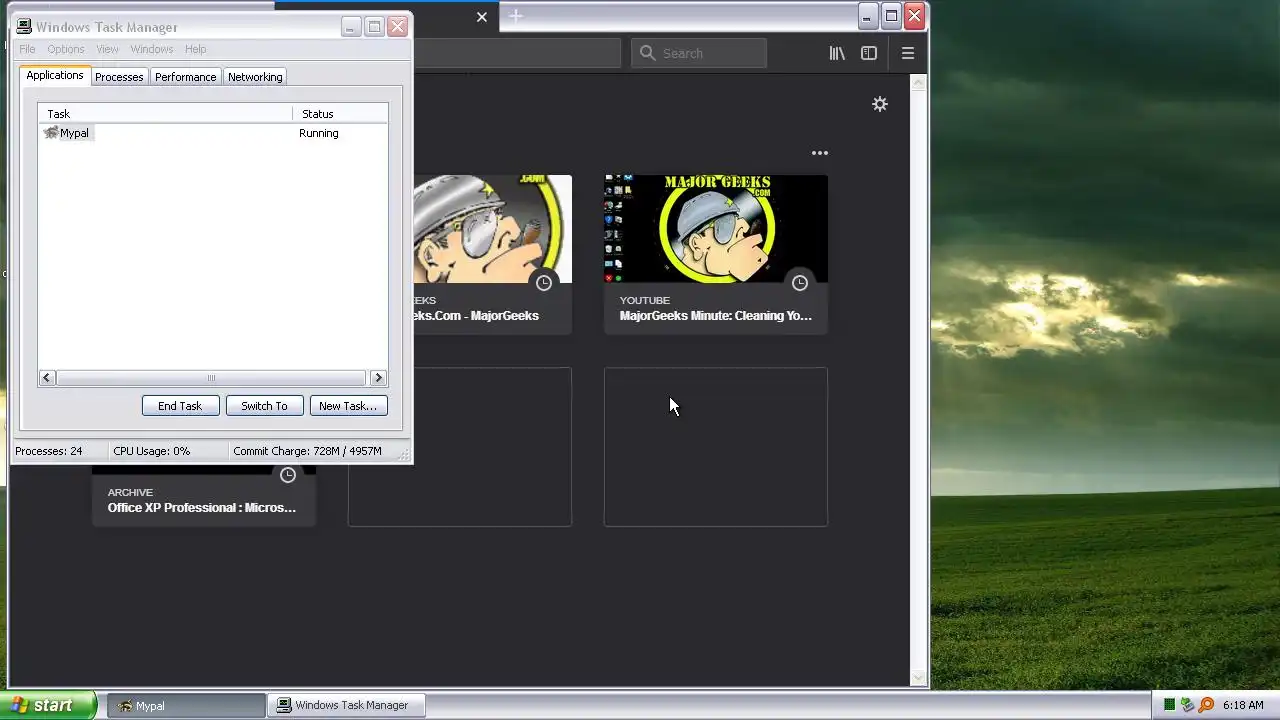The width and height of the screenshot is (1280, 720).
Task: Open the Library bookmarks and history icon
Action: (x=837, y=53)
